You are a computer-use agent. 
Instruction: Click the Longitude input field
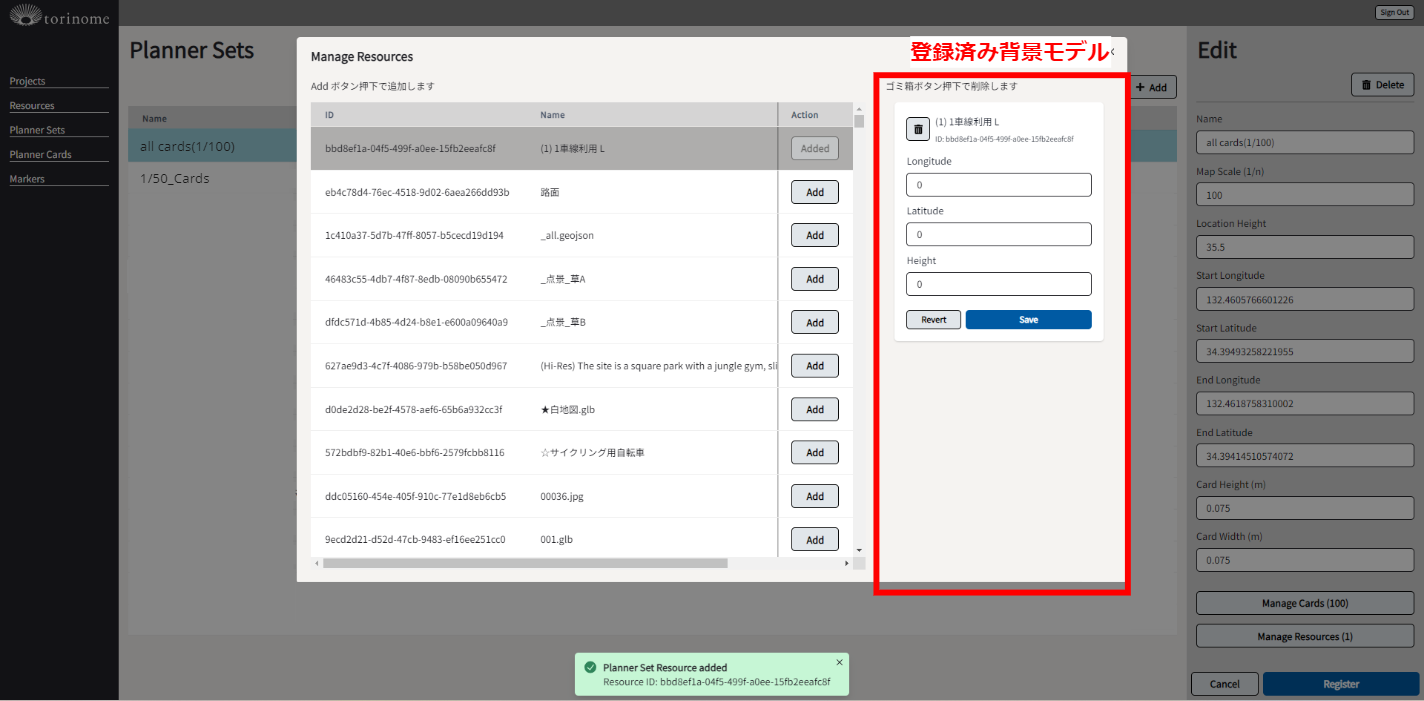(998, 185)
